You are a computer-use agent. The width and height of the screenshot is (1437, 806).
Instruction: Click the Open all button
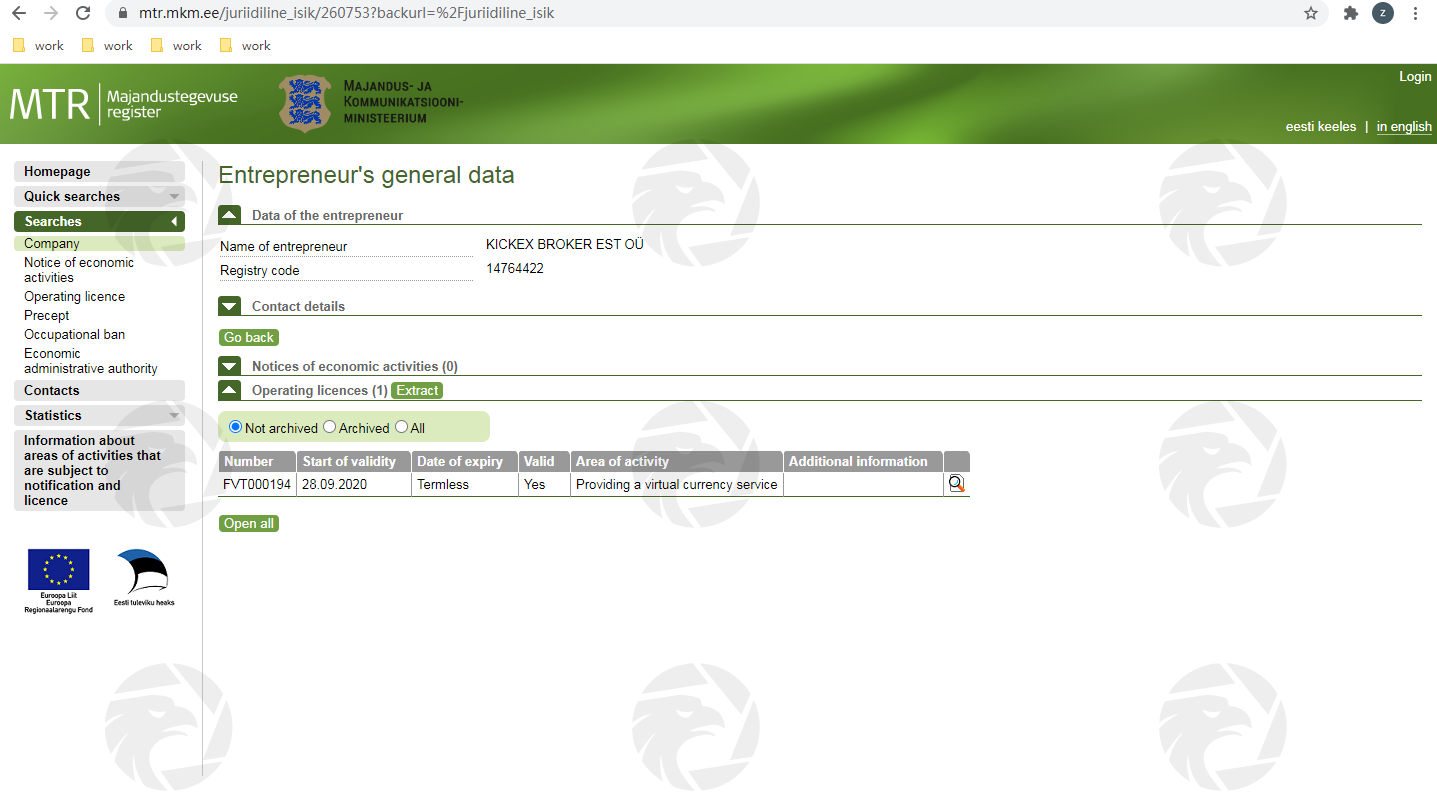[249, 523]
